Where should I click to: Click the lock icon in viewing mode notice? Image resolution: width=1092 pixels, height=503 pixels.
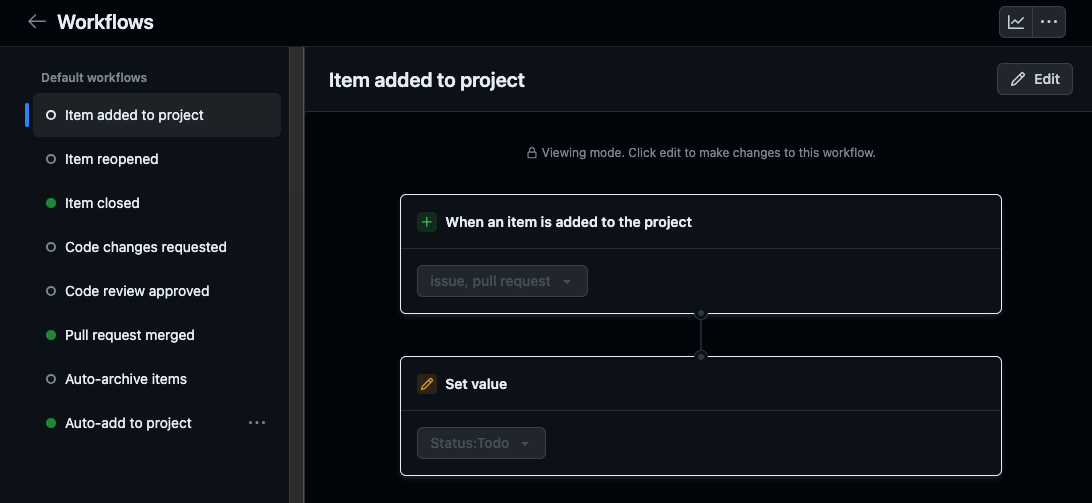tap(532, 153)
